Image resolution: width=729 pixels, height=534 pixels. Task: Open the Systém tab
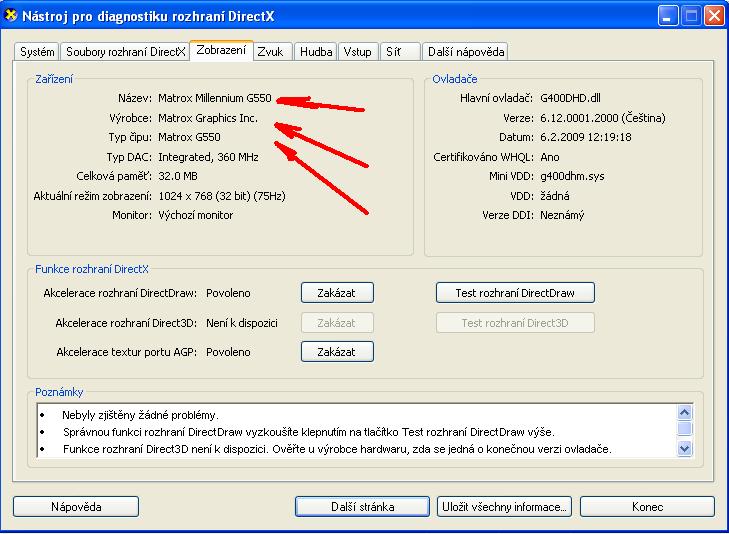coord(37,52)
